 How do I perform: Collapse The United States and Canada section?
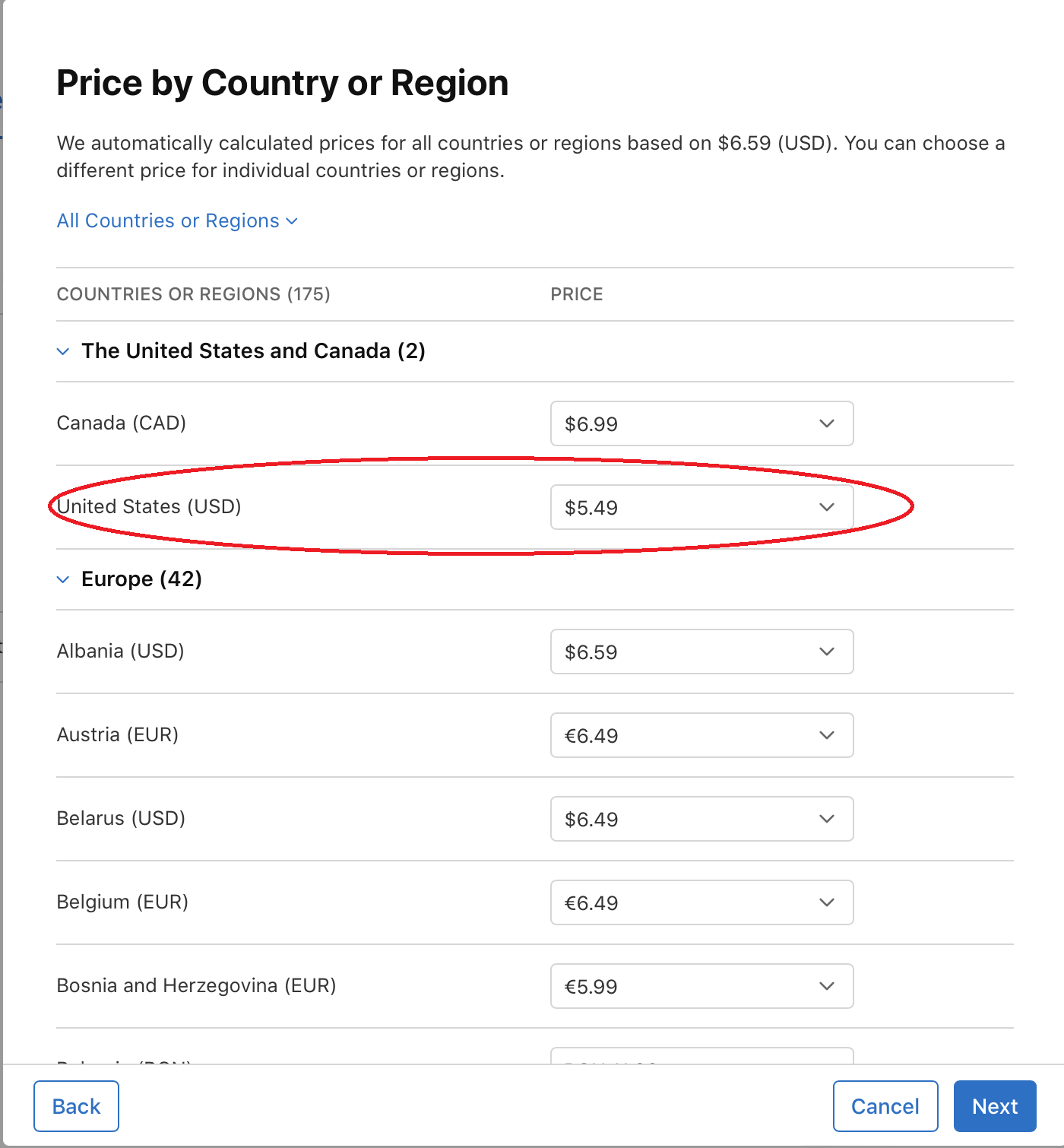(63, 351)
